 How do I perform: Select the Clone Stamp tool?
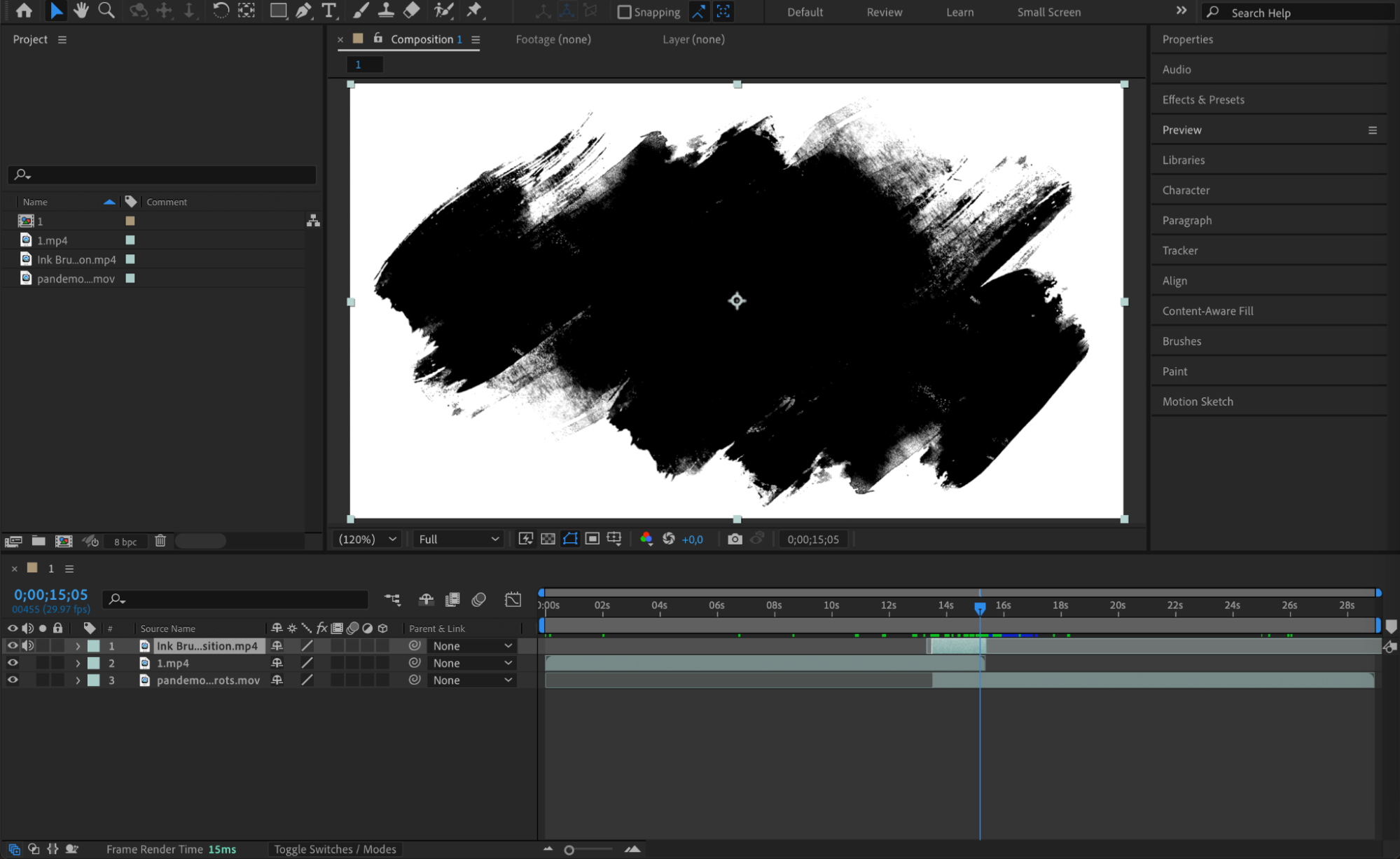(386, 11)
